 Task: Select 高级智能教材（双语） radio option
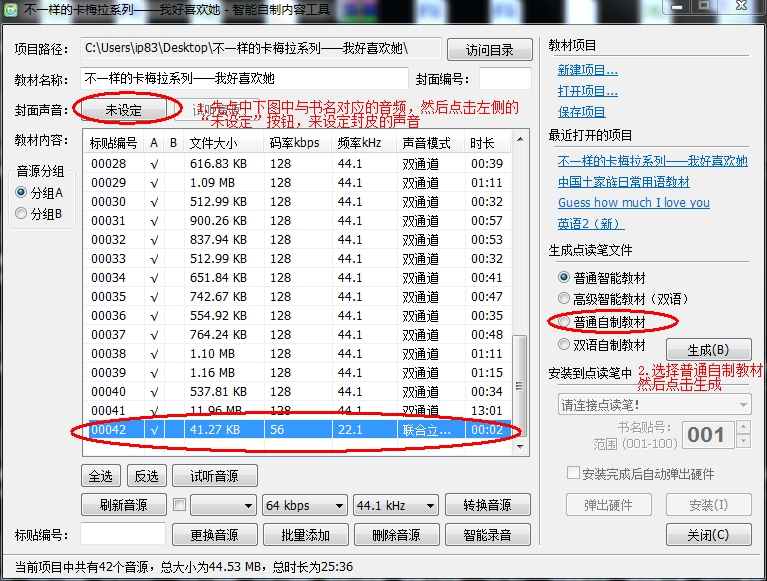click(565, 299)
